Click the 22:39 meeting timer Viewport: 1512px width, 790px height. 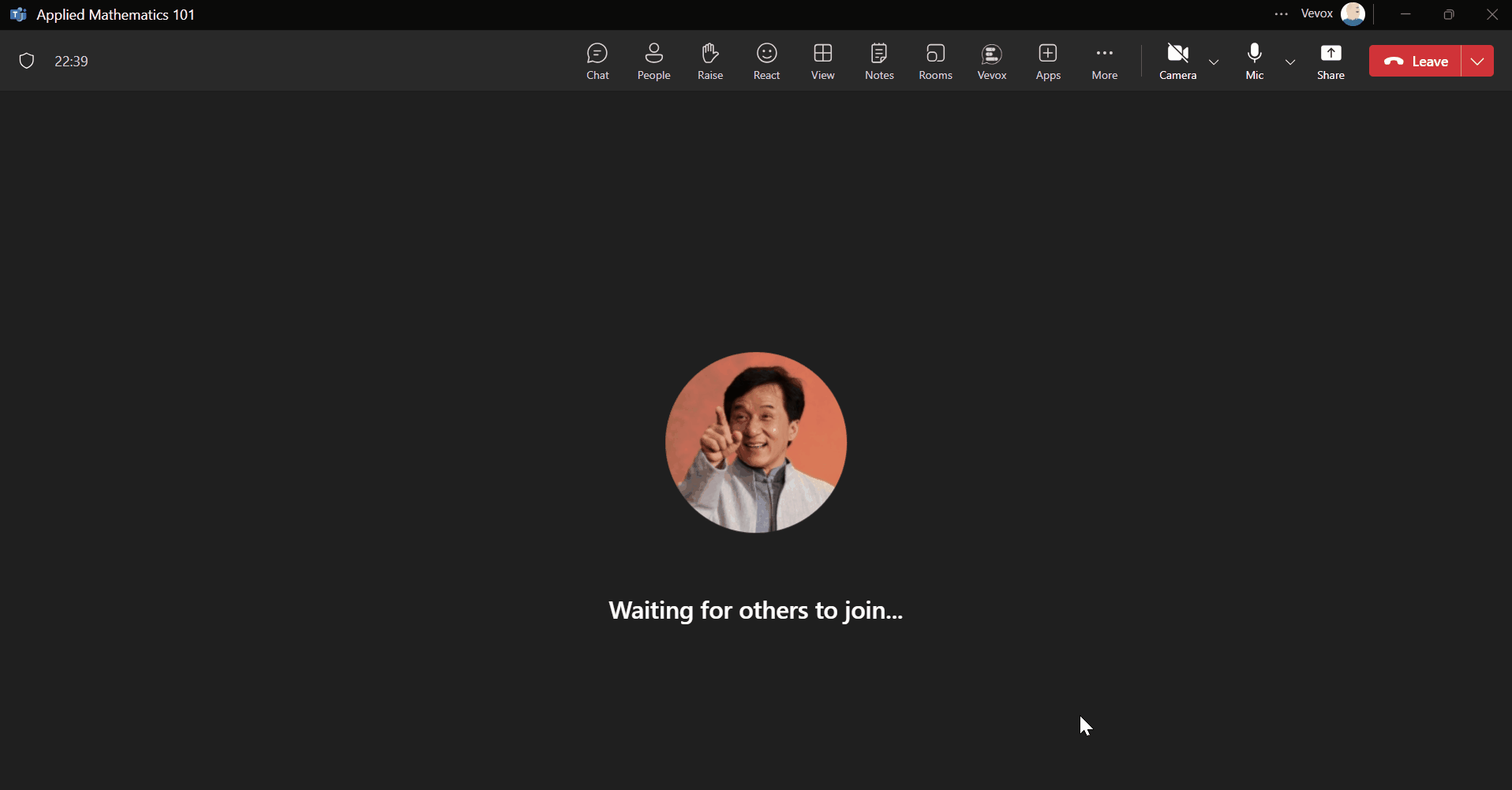71,61
